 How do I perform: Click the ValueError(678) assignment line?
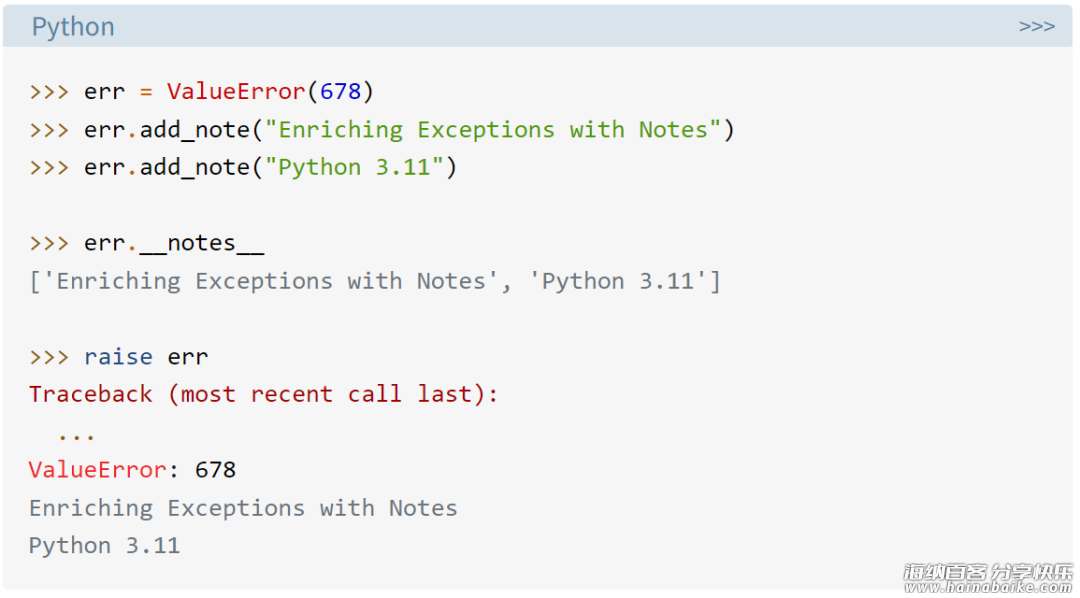tap(201, 92)
